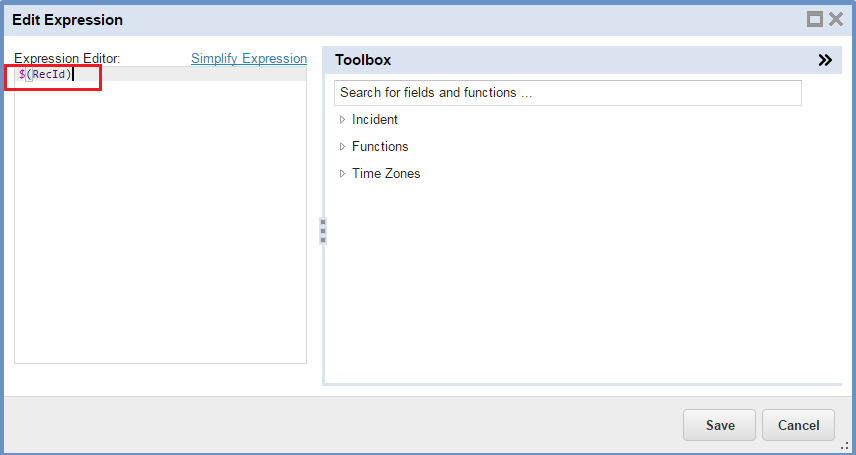Expand the Functions node arrow
The width and height of the screenshot is (856, 455).
point(342,147)
